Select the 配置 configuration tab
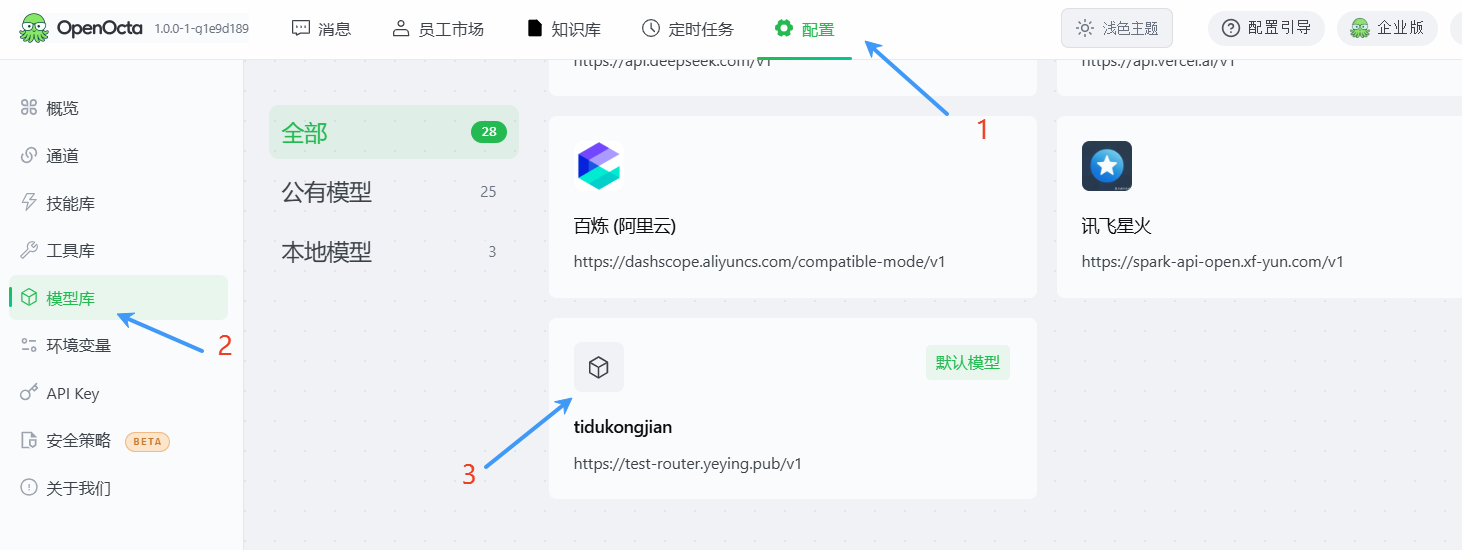 click(805, 29)
